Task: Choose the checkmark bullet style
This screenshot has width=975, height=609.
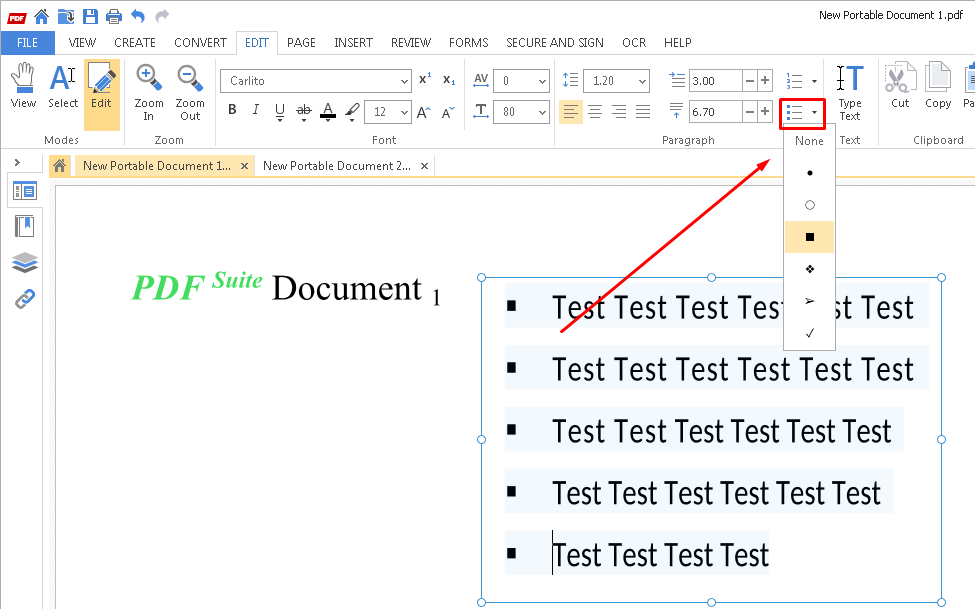Action: pos(809,333)
